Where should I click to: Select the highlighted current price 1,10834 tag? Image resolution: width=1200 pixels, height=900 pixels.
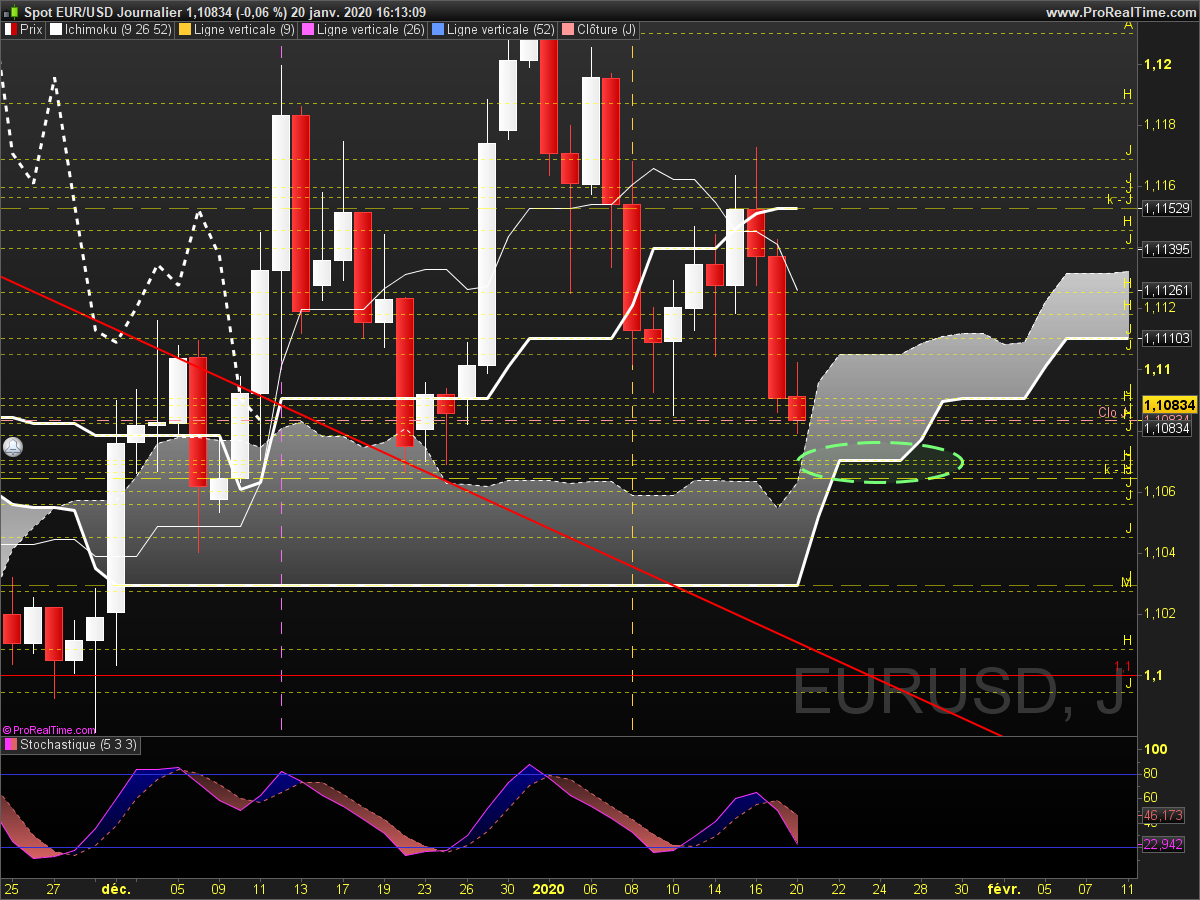(x=1168, y=404)
